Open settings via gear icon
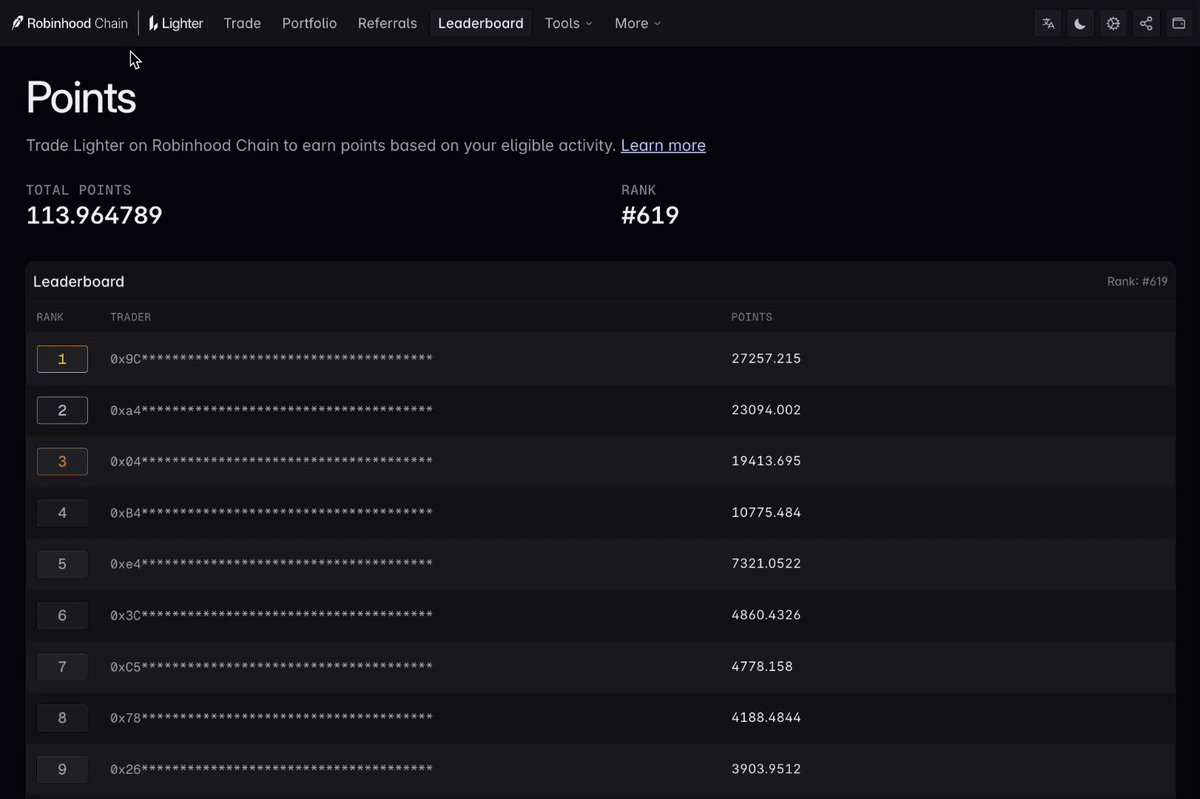Viewport: 1200px width, 799px height. [x=1113, y=23]
